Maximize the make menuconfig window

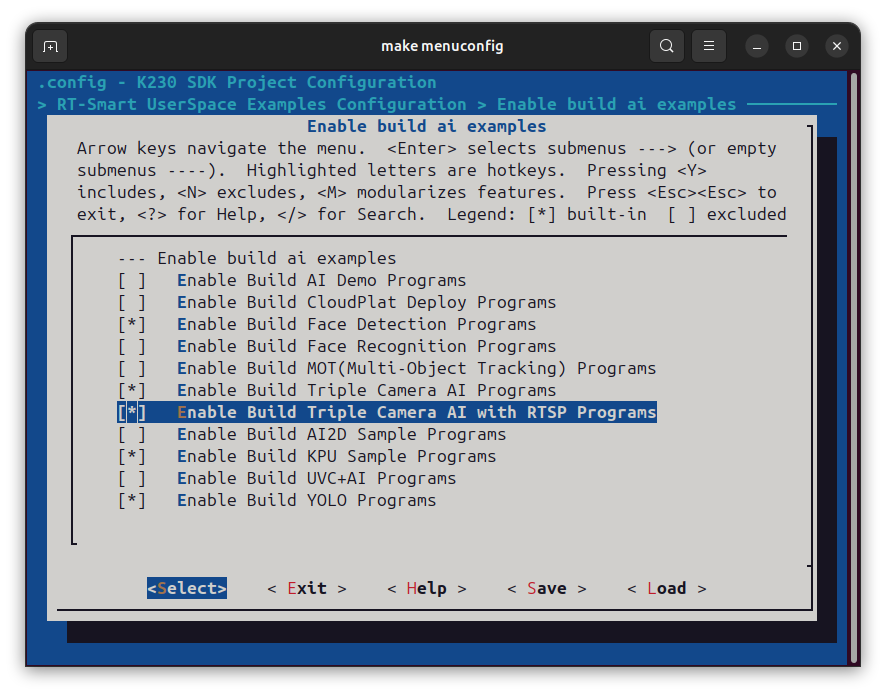(797, 46)
